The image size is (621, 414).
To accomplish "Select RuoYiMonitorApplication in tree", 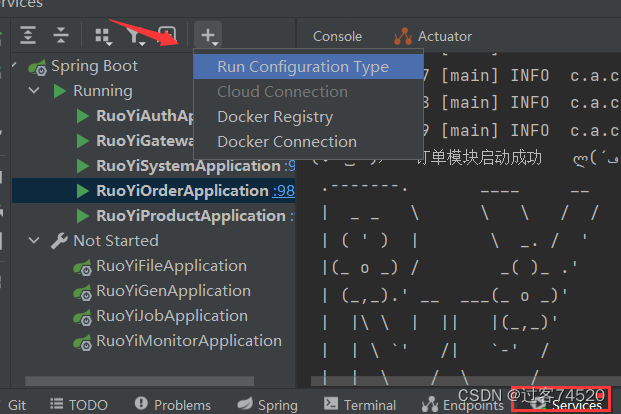I will 189,341.
